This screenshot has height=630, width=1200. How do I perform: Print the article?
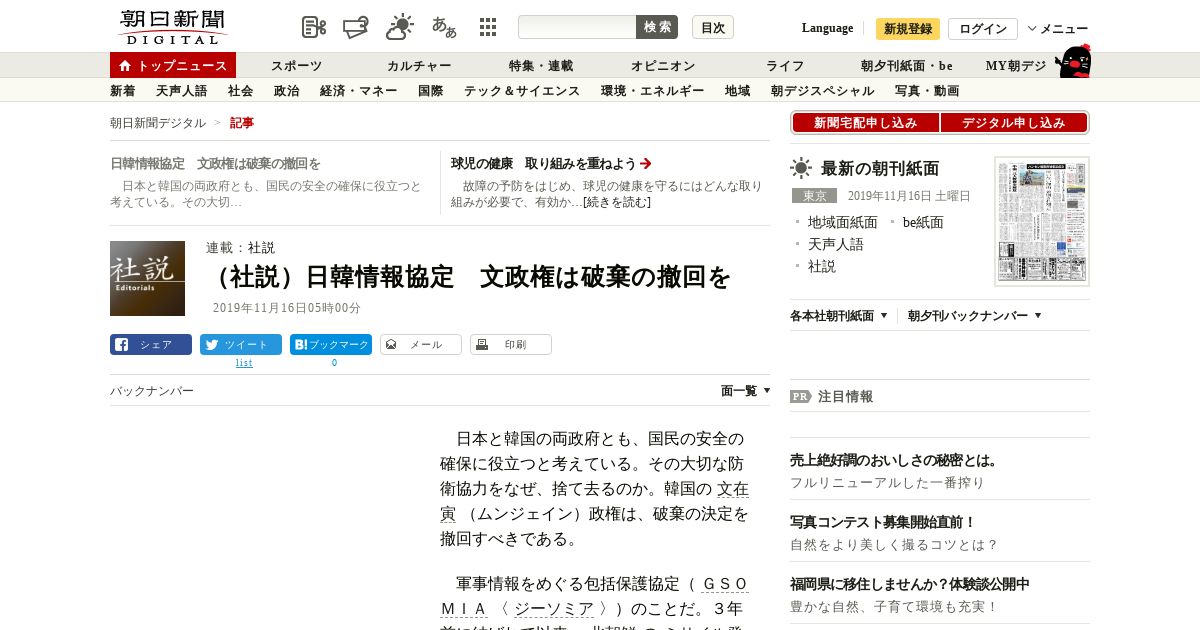(511, 344)
